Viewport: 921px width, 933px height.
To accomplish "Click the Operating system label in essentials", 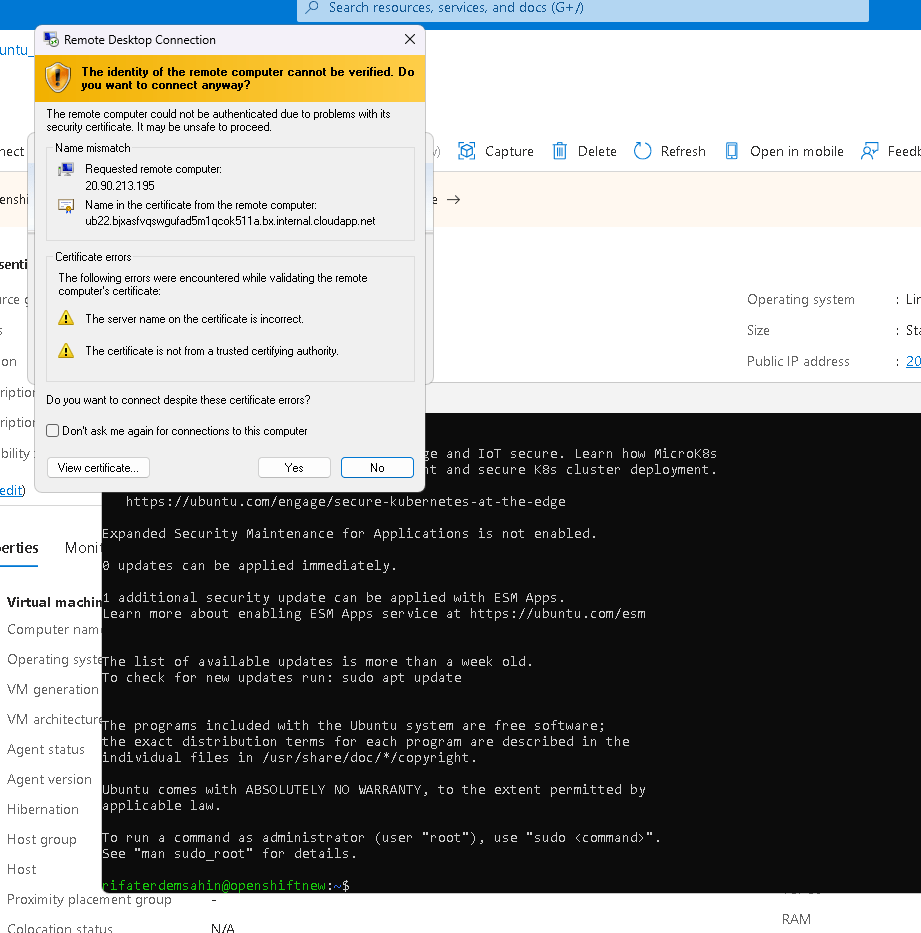I will (x=801, y=299).
